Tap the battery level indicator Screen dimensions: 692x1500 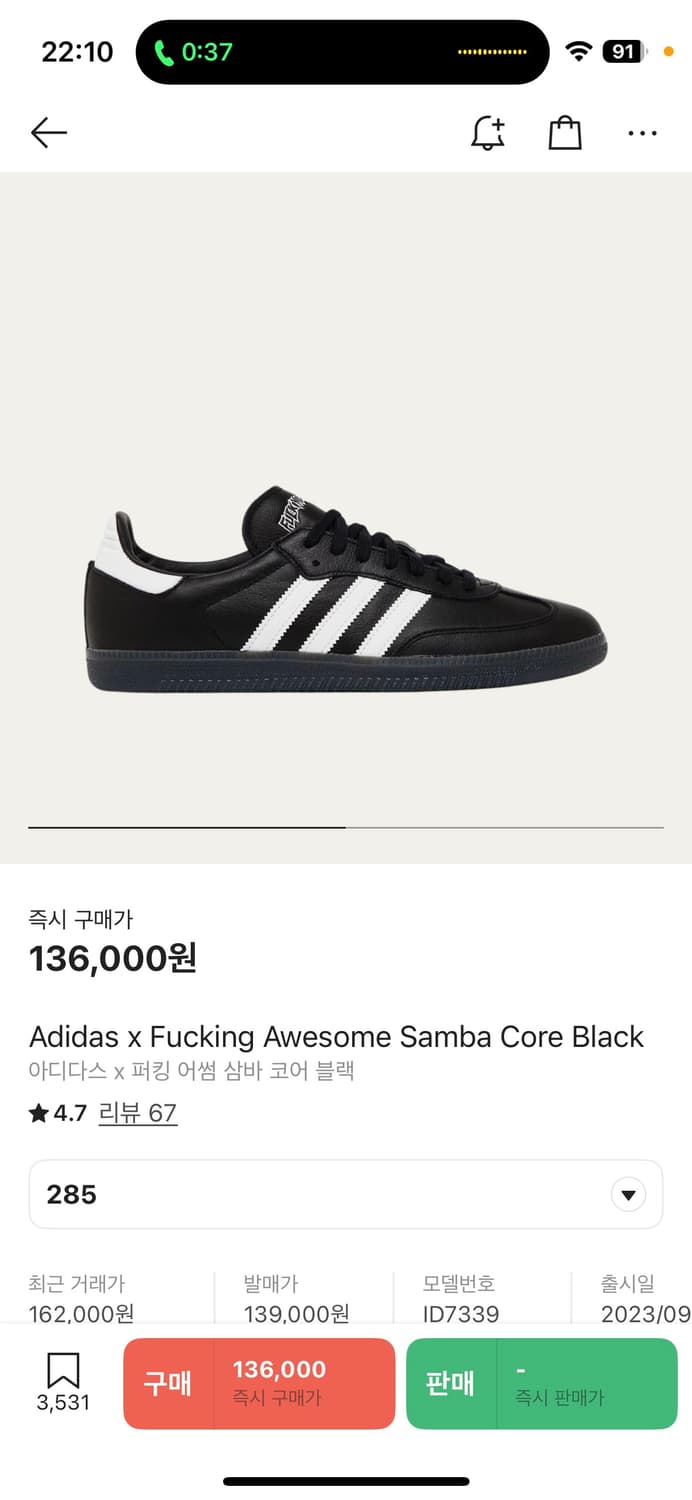[x=624, y=52]
